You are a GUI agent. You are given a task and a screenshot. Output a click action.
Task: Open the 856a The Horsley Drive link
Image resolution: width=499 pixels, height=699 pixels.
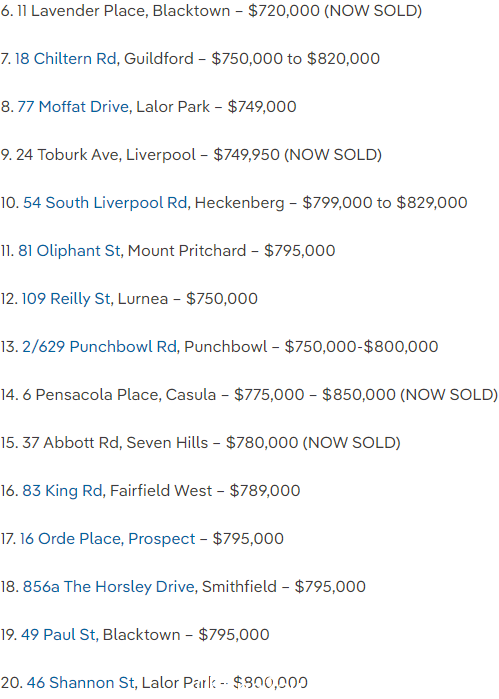click(109, 586)
